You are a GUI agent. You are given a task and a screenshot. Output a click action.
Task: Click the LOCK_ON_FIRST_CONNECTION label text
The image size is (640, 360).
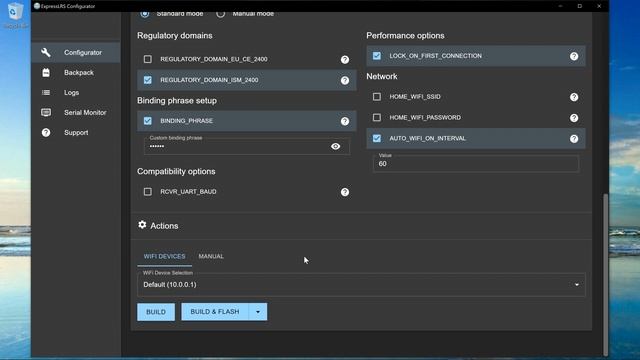coord(436,56)
